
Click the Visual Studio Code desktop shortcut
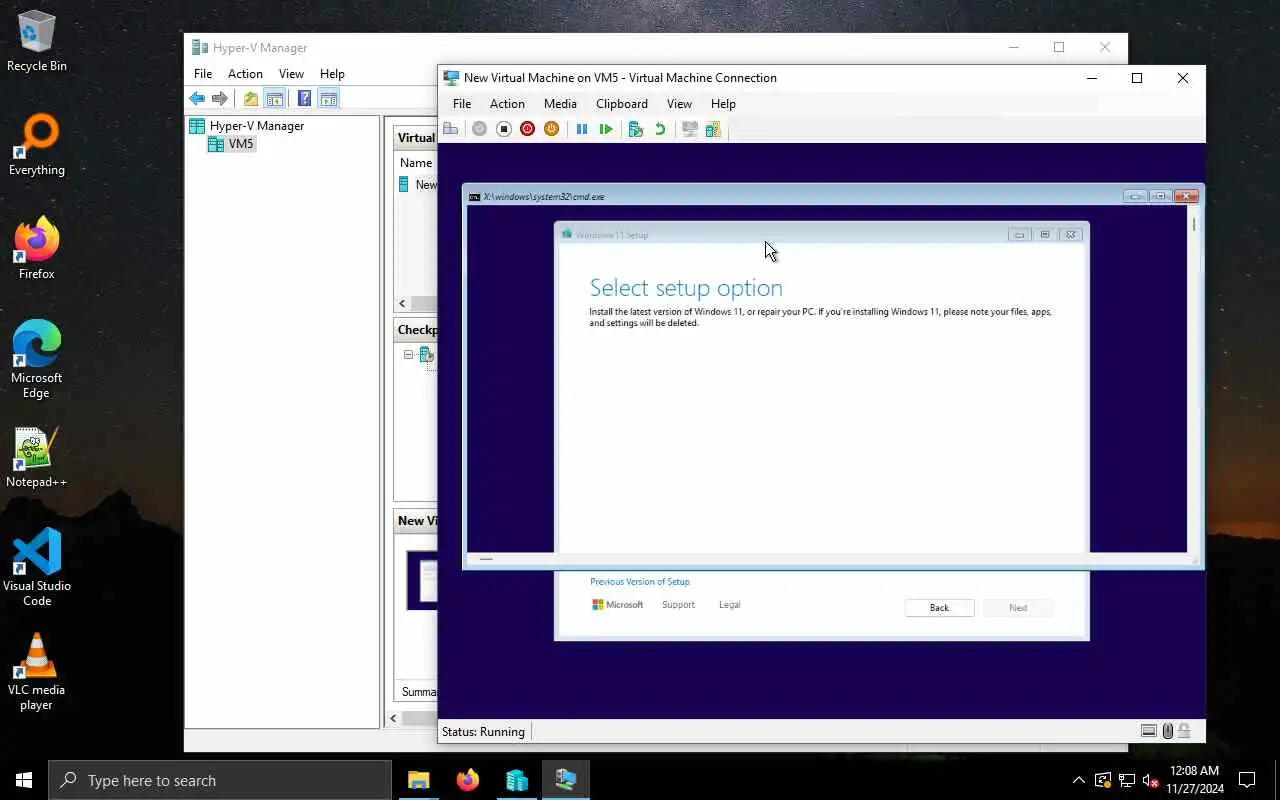pos(37,567)
